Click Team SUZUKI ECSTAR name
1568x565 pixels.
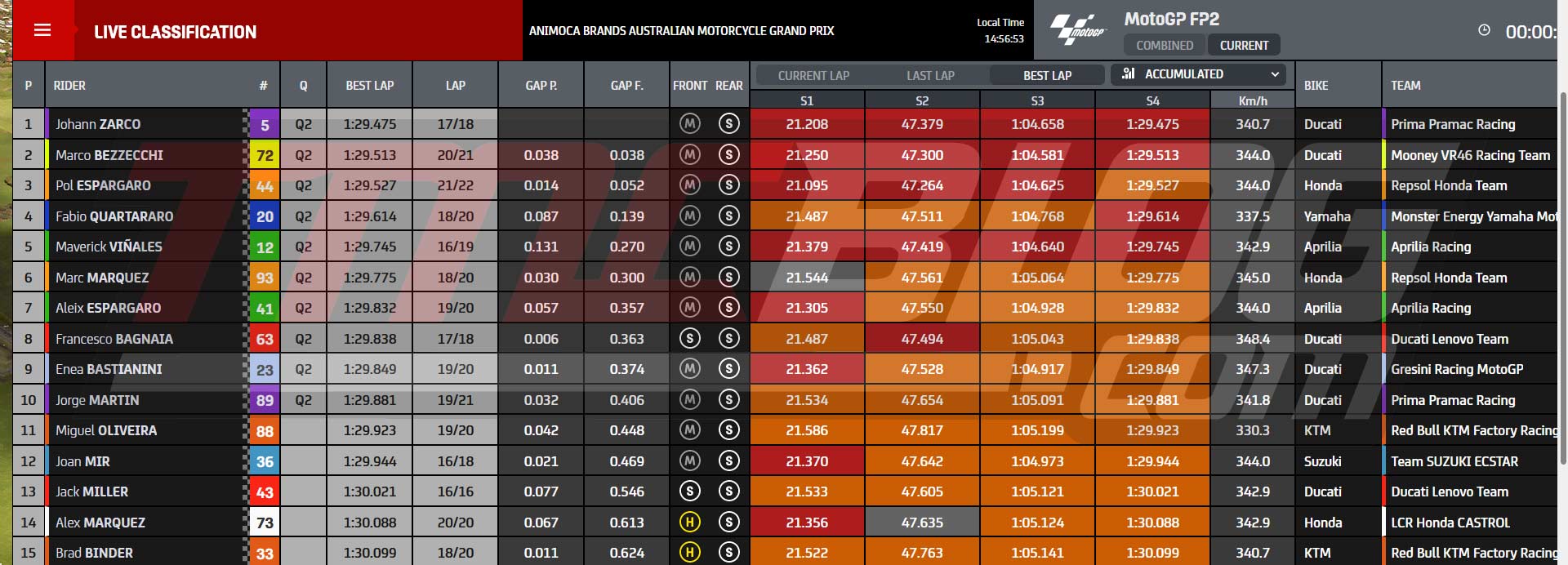click(x=1454, y=461)
